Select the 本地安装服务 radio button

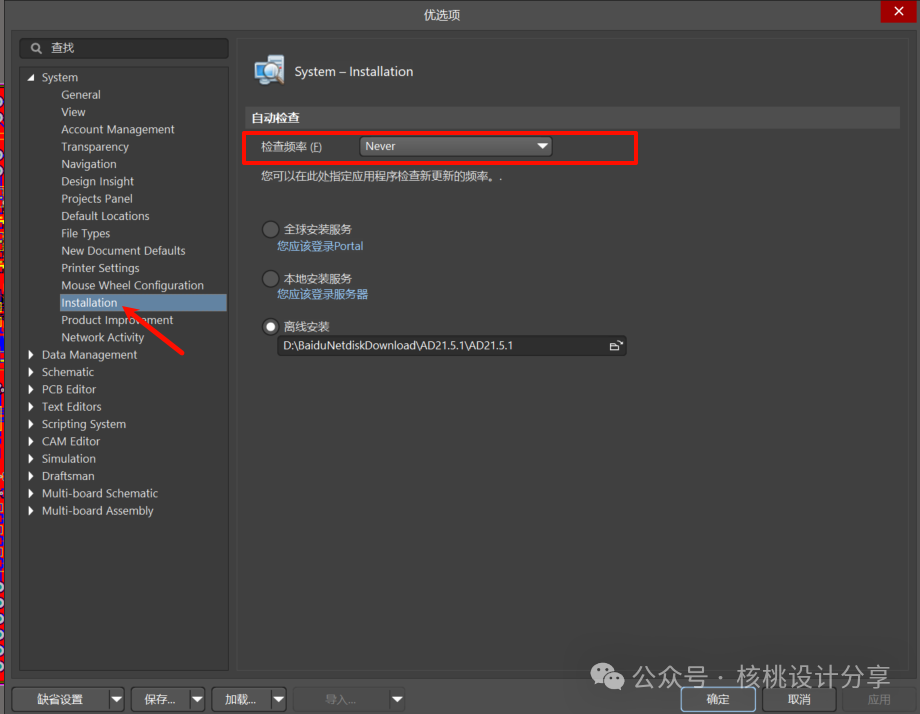tap(270, 279)
